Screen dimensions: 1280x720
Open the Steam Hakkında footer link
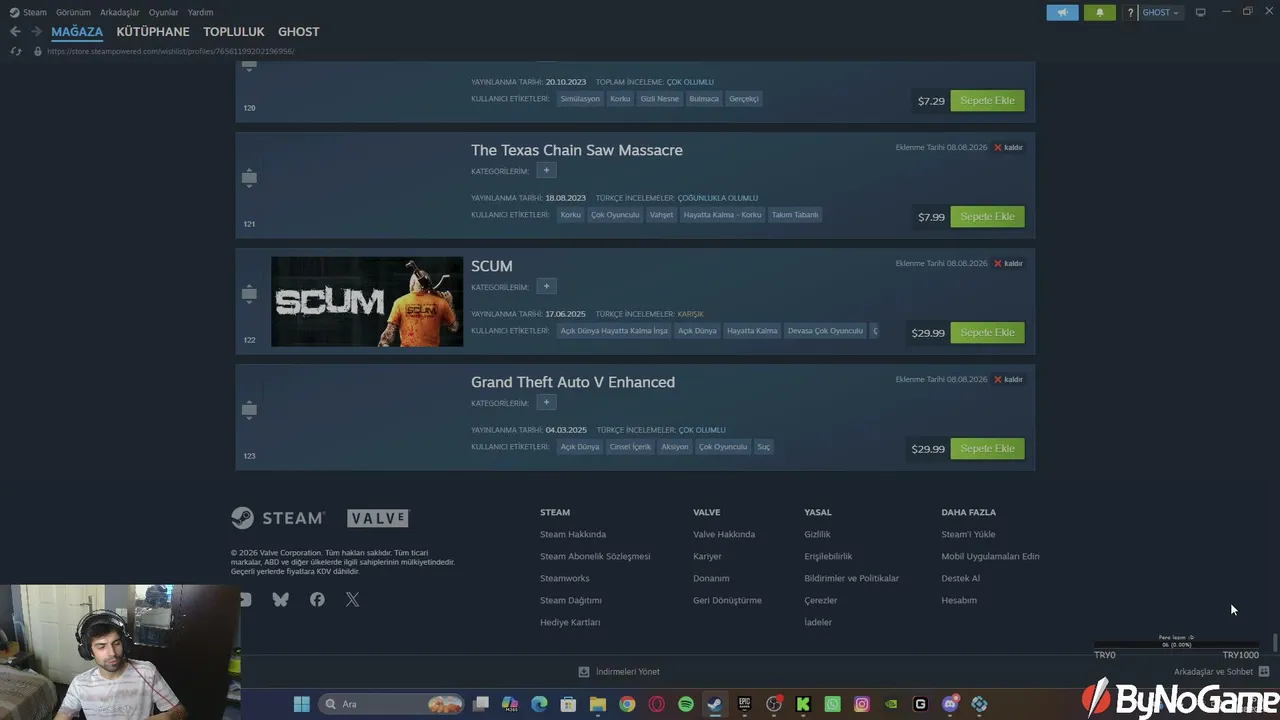[x=573, y=534]
